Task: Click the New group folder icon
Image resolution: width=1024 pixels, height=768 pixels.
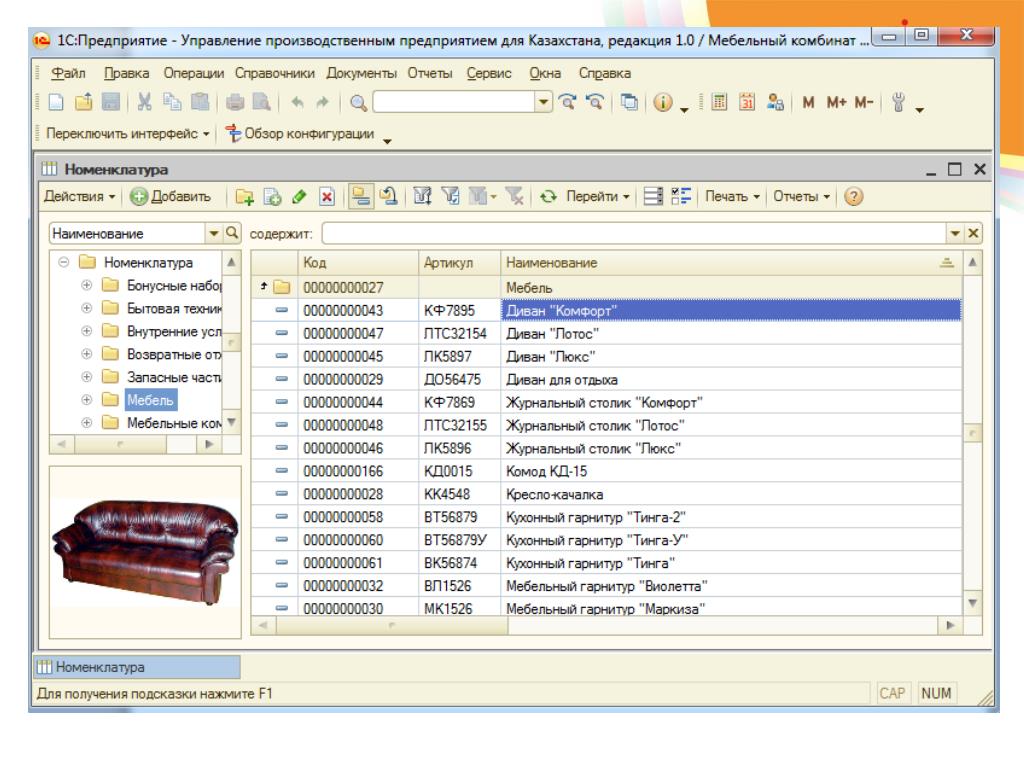Action: 245,197
